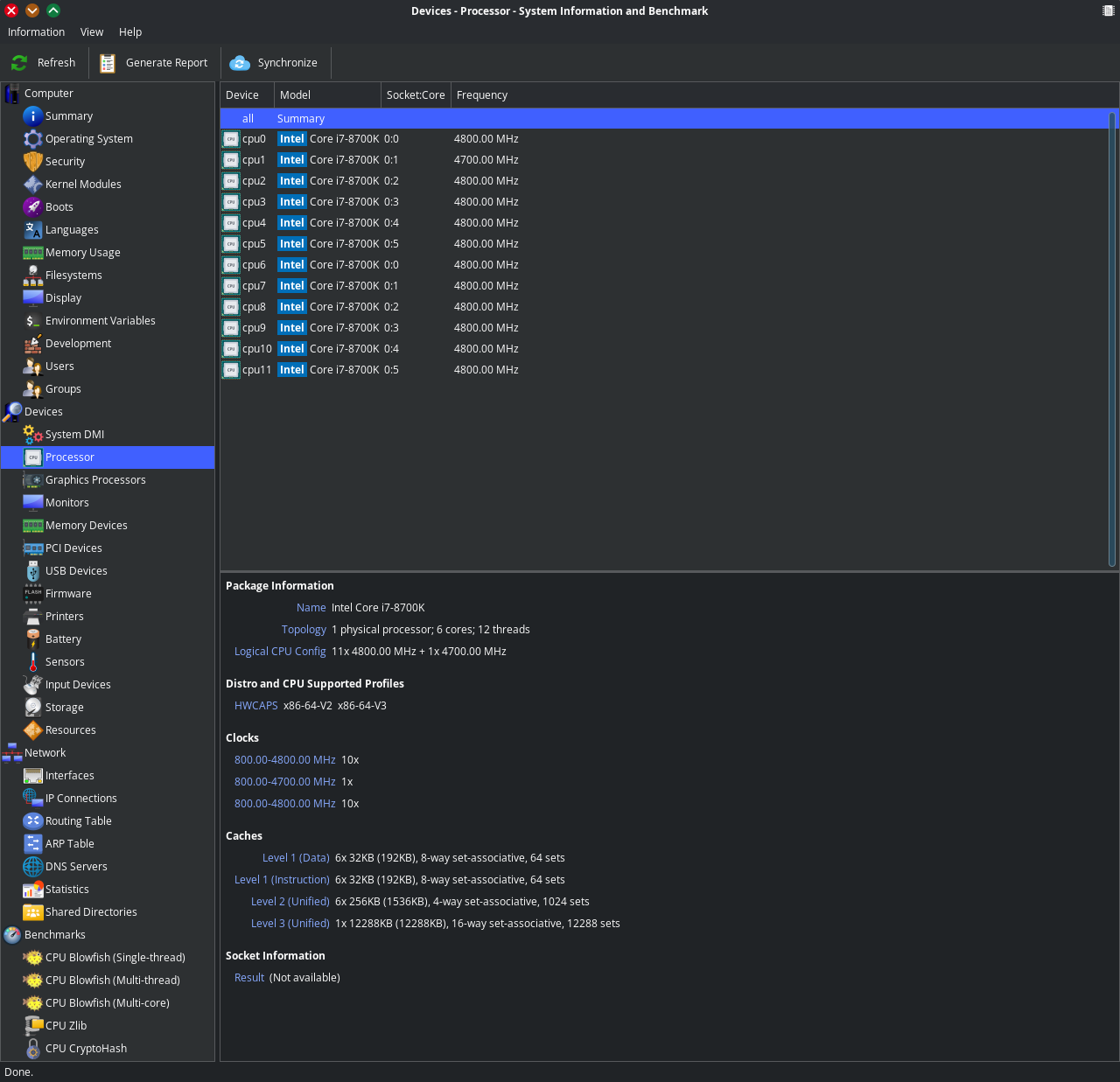The image size is (1120, 1082).
Task: Expand the Network tree category
Action: [12, 753]
